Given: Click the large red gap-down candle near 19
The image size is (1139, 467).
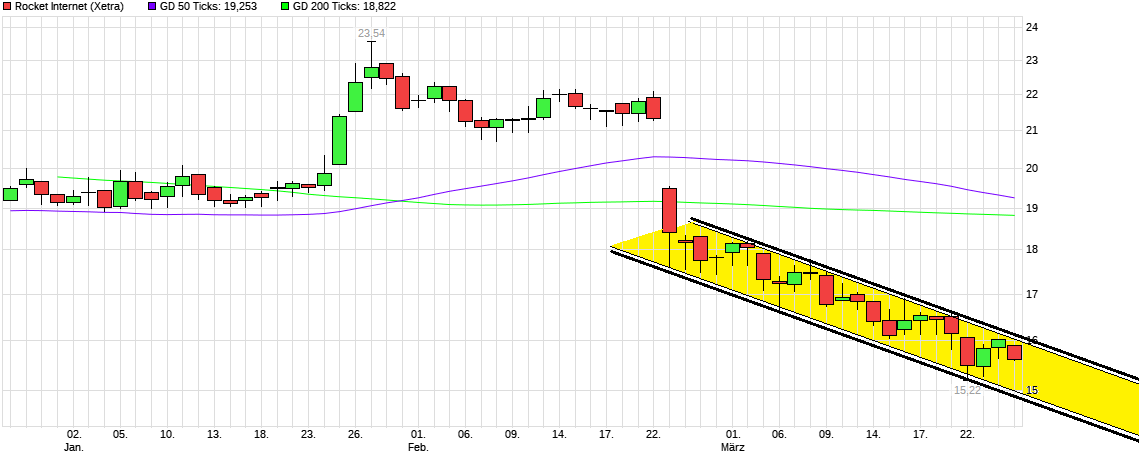Looking at the screenshot, I should pos(669,210).
